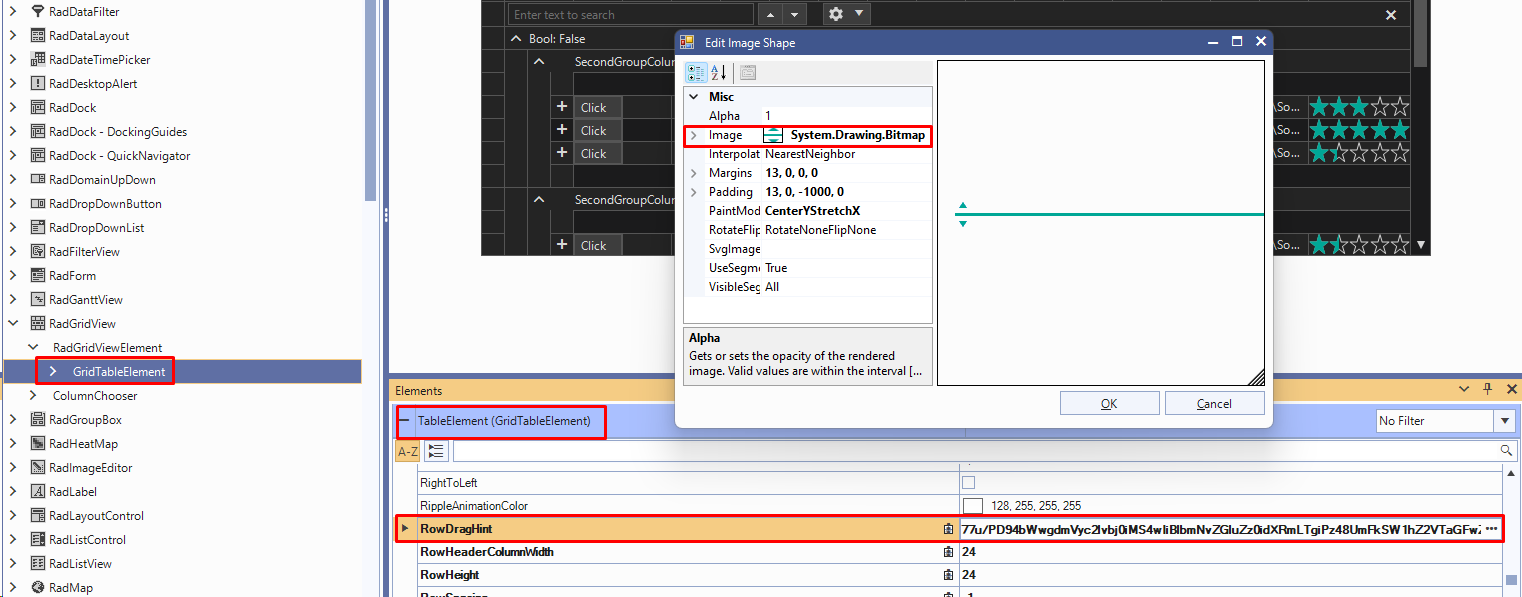
Task: Collapse the RadGridView tree node
Action: click(13, 324)
